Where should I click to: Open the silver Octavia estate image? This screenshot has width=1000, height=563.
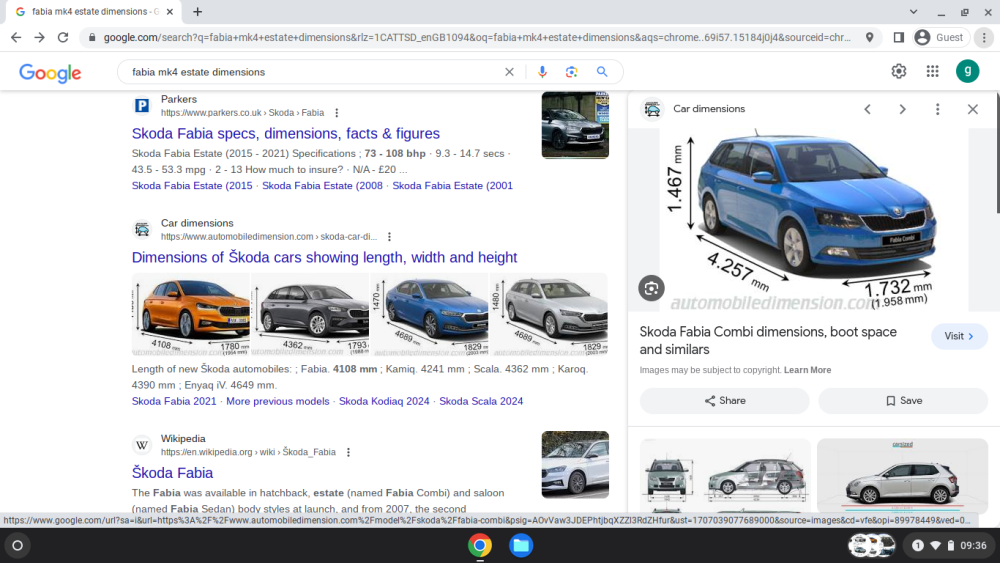pos(549,314)
